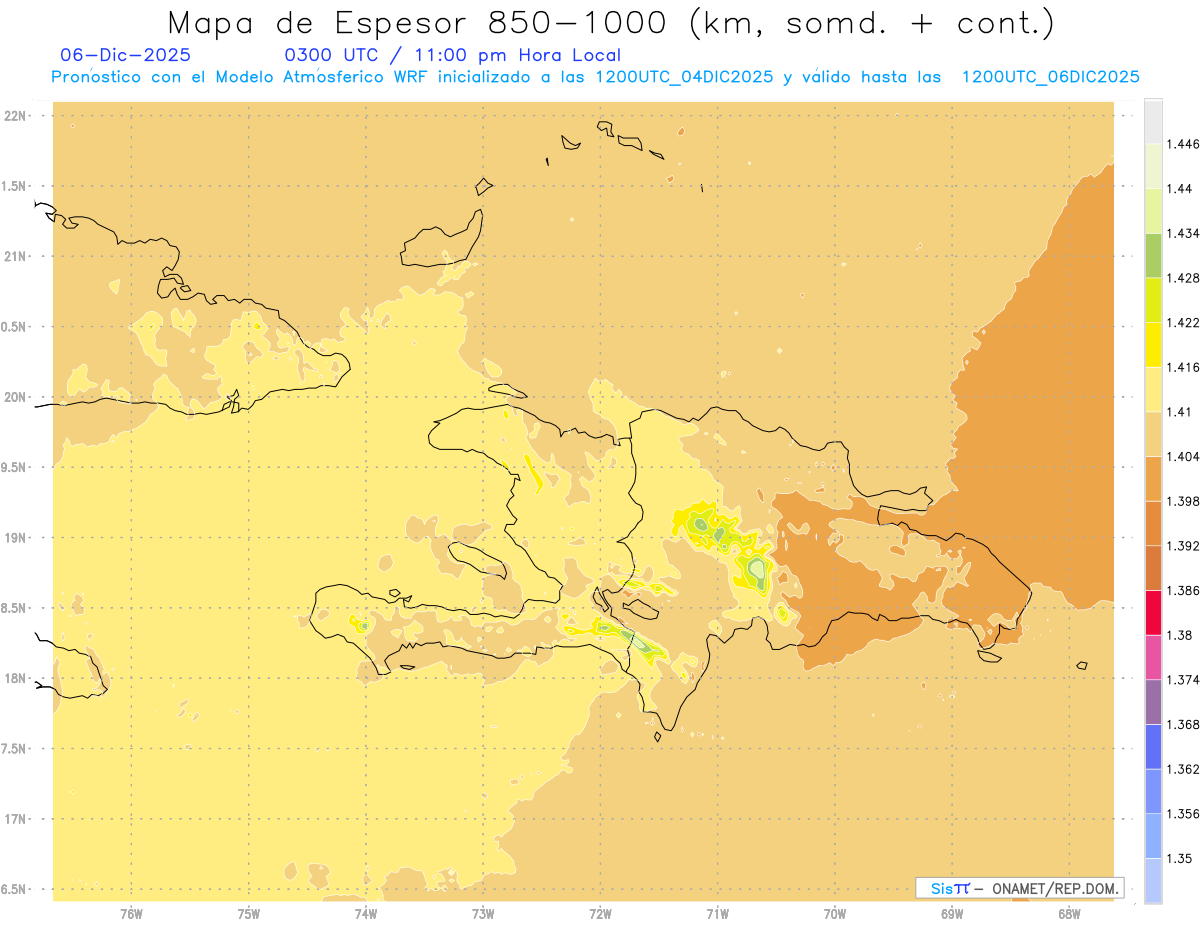
Task: Click the colorbar value '1.41'
Action: tap(1179, 412)
